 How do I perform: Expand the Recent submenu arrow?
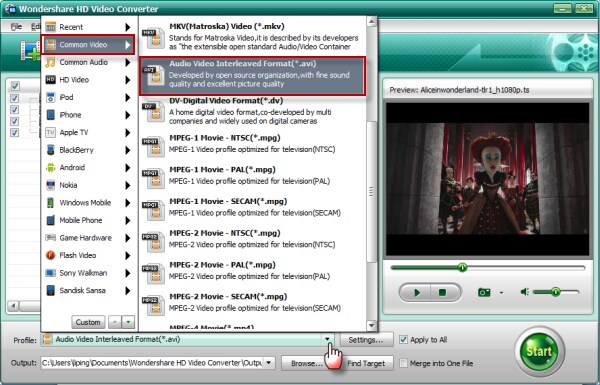pos(128,27)
